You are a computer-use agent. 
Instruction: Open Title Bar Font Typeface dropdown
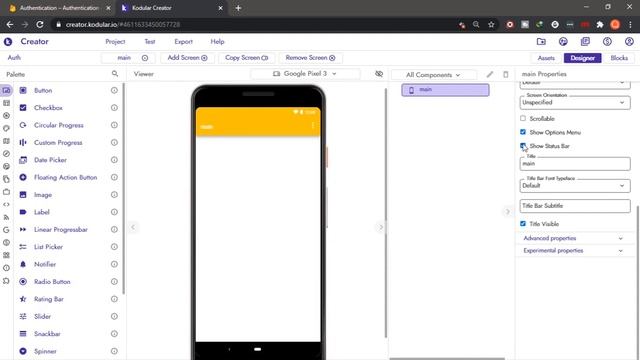pos(575,186)
